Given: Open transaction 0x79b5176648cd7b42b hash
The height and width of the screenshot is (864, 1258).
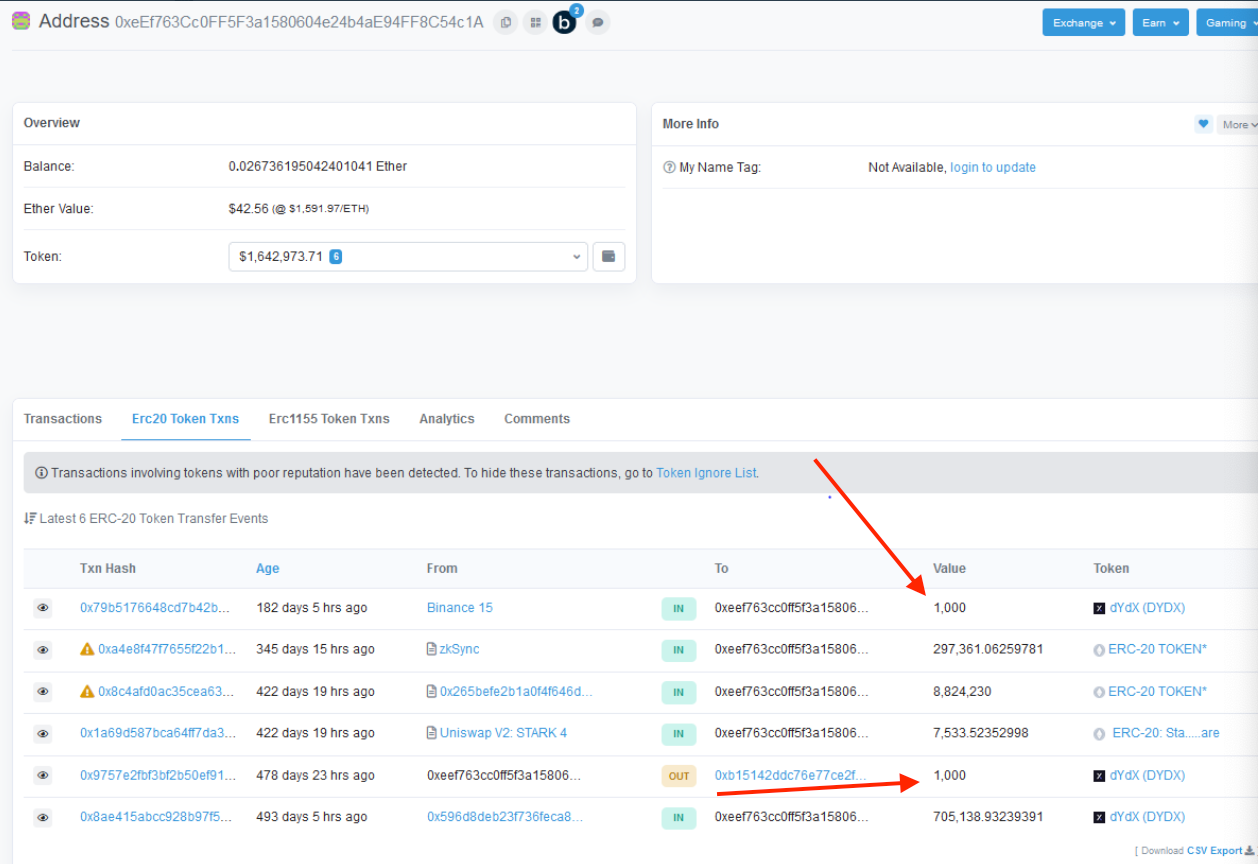Looking at the screenshot, I should [x=155, y=608].
